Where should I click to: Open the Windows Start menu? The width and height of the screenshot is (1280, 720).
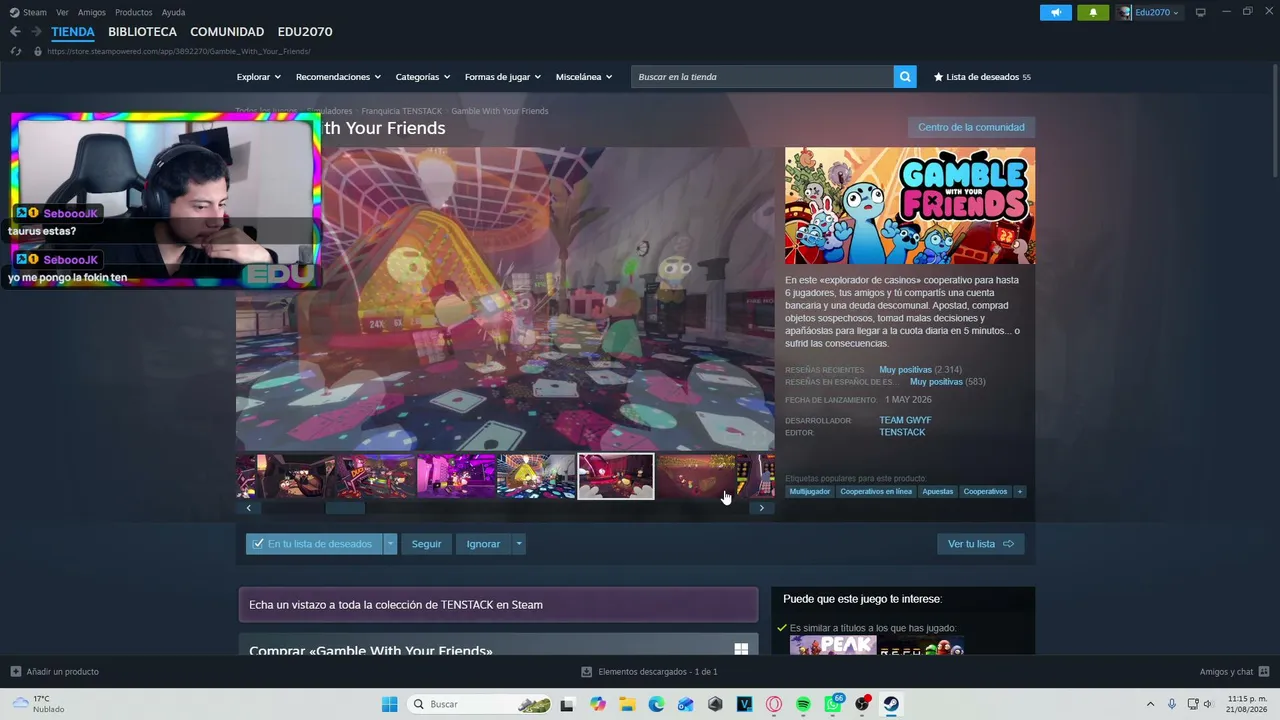click(389, 704)
